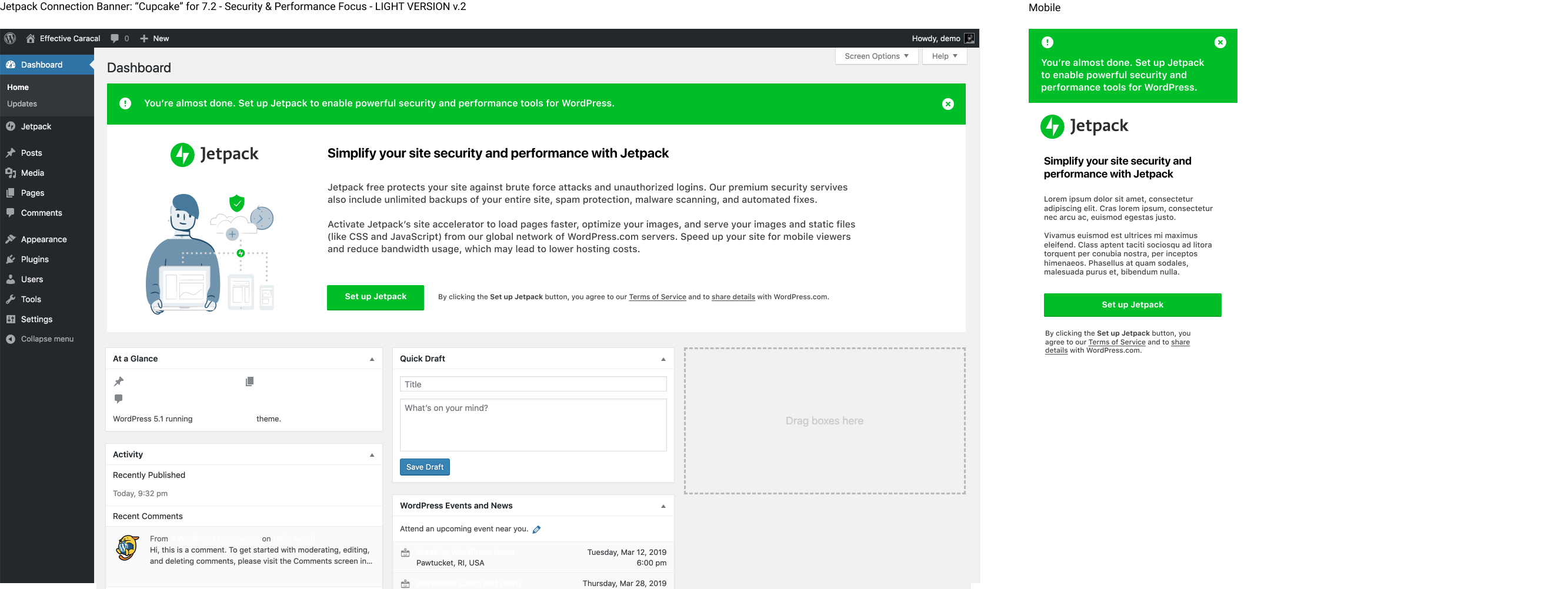Expand the Help dropdown tab
This screenshot has height=589, width=1568.
point(944,56)
